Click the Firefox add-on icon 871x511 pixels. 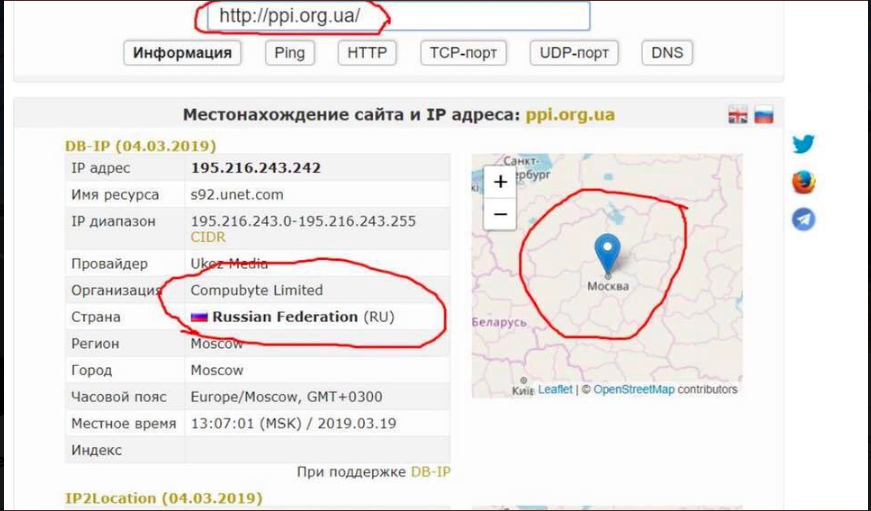coord(803,182)
